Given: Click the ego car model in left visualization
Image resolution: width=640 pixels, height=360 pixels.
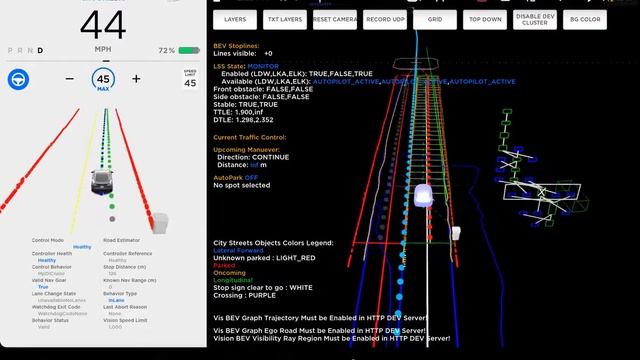Looking at the screenshot, I should point(101,182).
